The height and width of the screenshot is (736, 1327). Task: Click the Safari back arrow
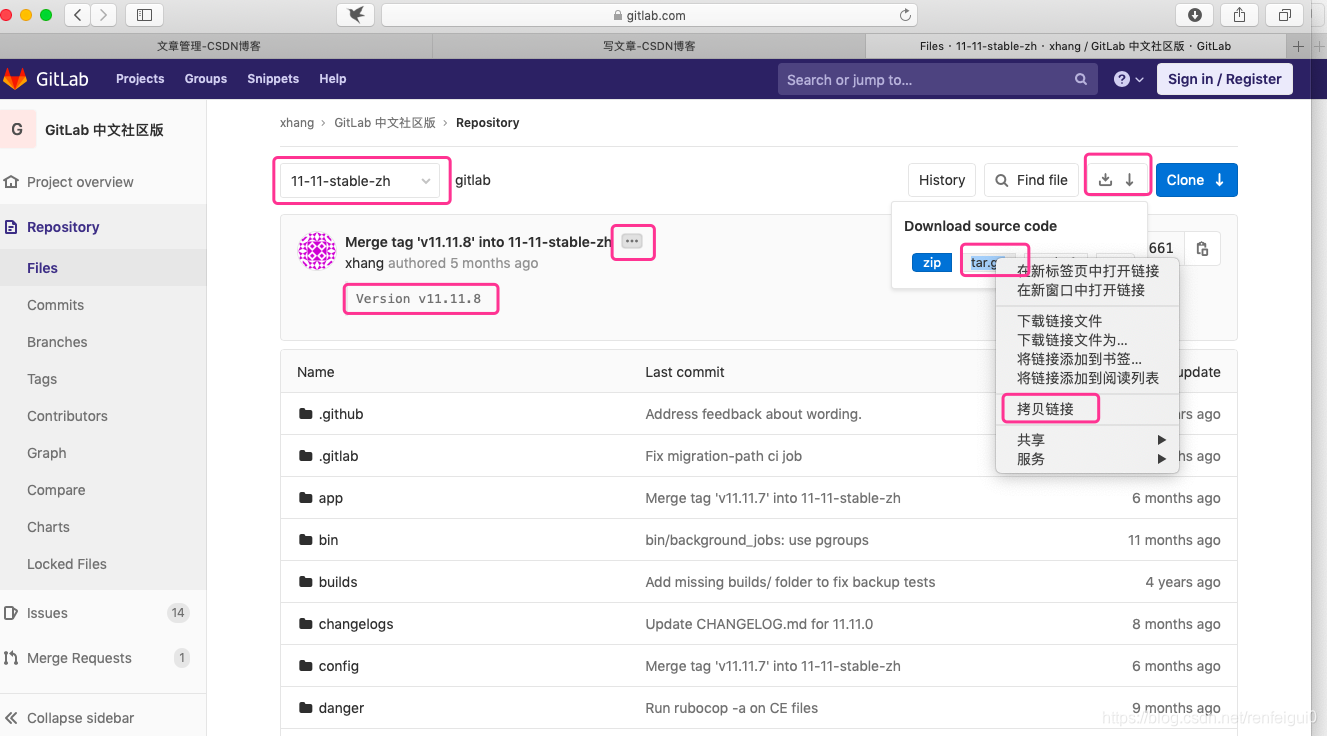(x=78, y=15)
